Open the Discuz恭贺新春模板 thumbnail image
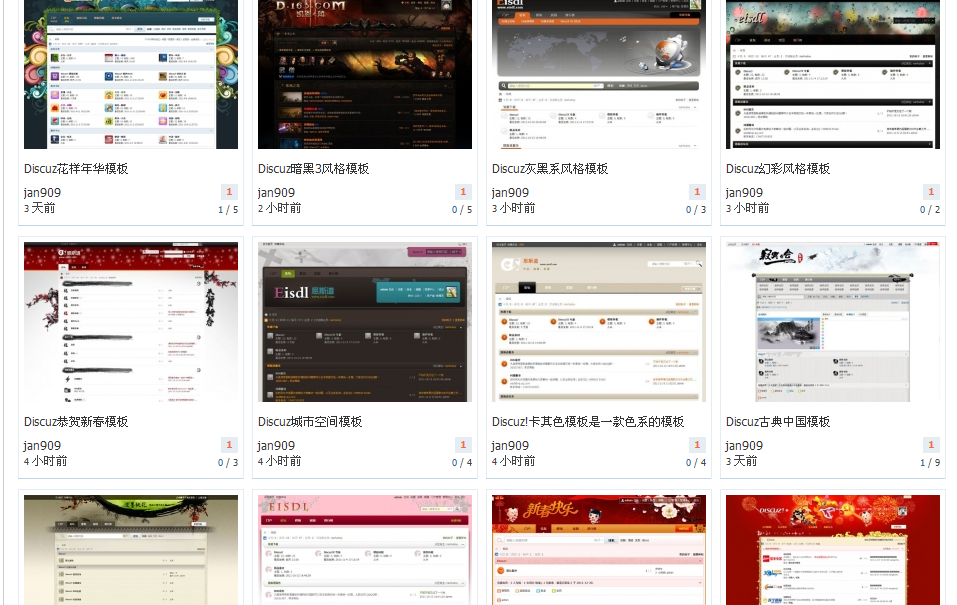The image size is (957, 605). tap(131, 322)
